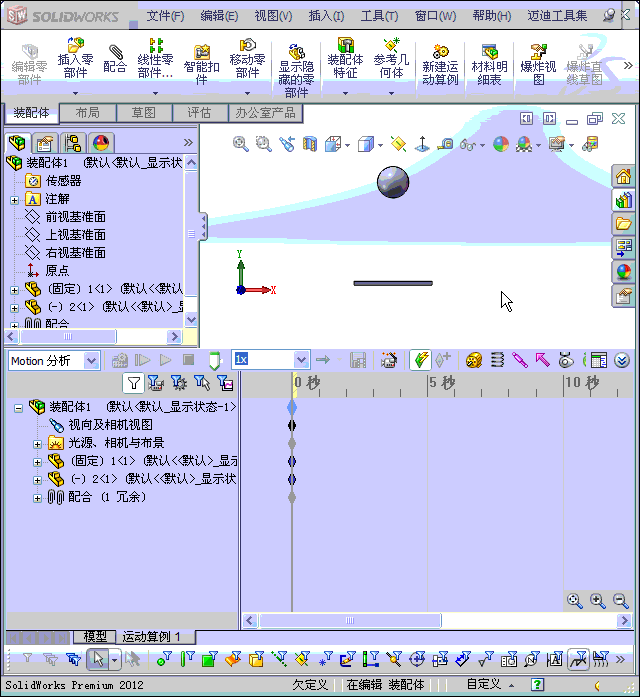Click horizontal scrollbar thumb of the timeline
This screenshot has width=640, height=697.
[x=350, y=620]
